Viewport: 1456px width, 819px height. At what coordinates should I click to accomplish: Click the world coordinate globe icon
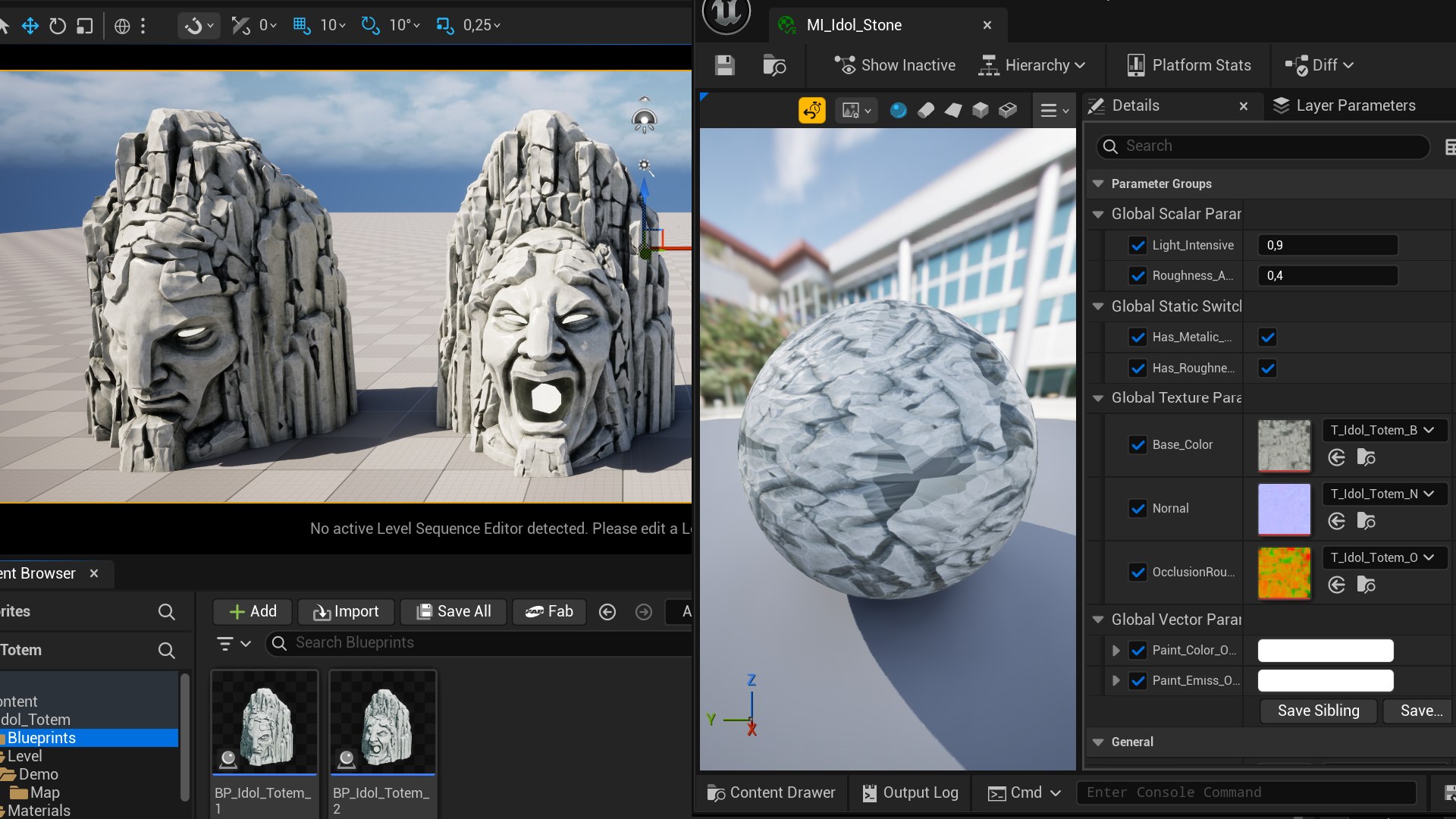pos(122,26)
